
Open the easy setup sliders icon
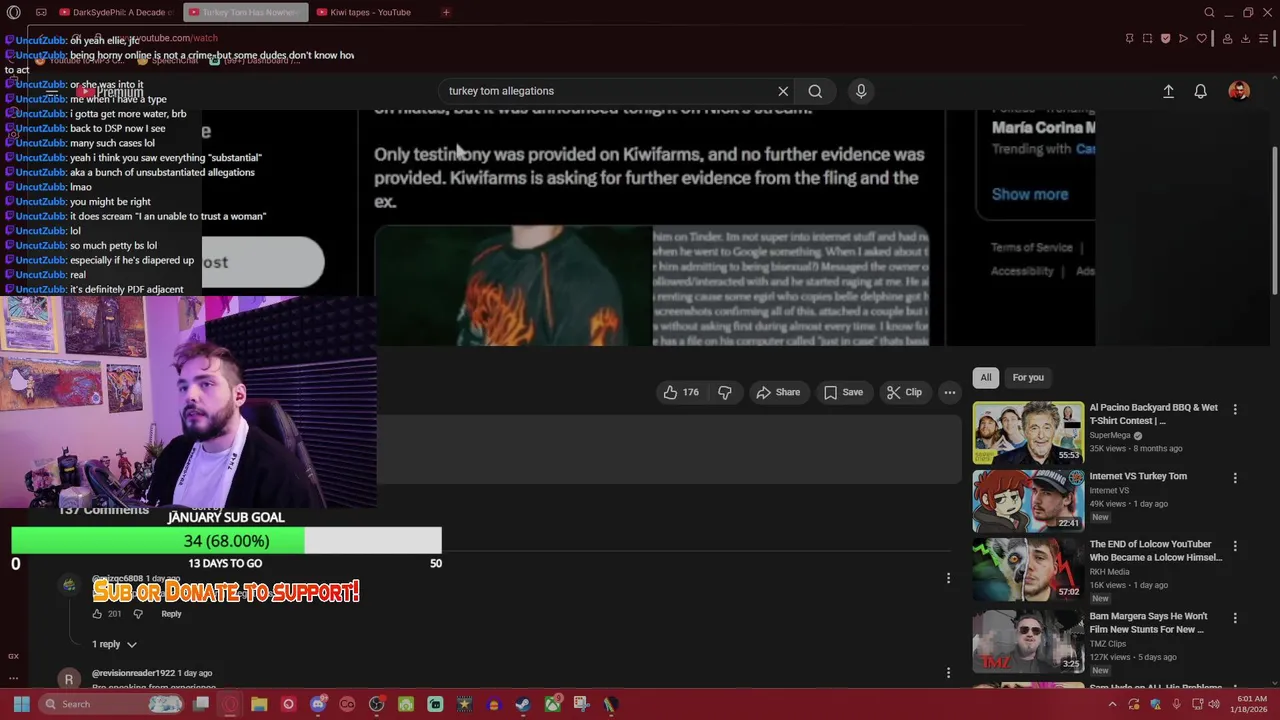(x=1264, y=38)
